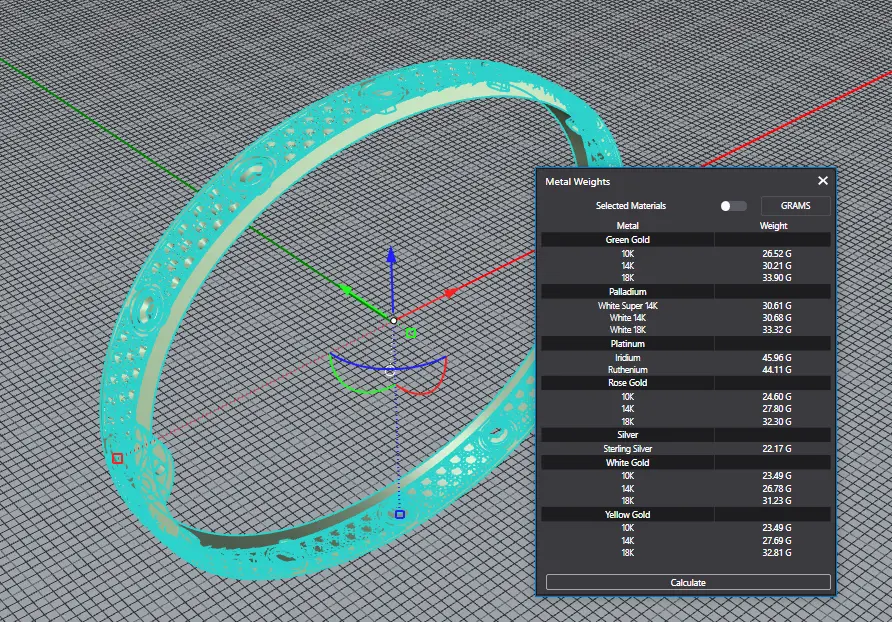Click the 10K row under Green Gold
Image resolution: width=892 pixels, height=622 pixels.
[x=686, y=254]
